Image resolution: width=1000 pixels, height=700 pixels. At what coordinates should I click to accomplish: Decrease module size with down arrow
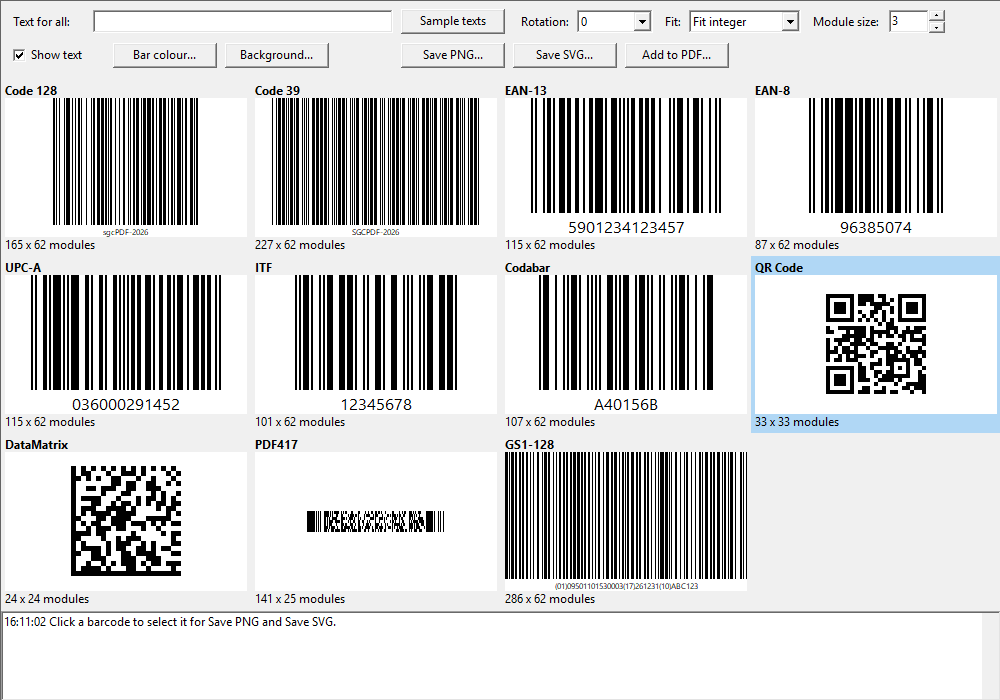(936, 27)
